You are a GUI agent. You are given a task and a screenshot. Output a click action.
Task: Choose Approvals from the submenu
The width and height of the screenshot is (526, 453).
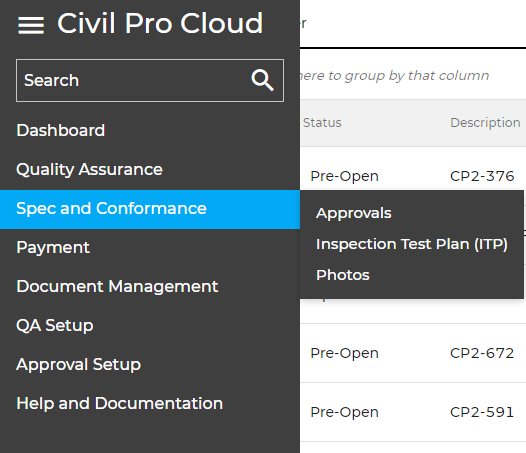pos(354,213)
